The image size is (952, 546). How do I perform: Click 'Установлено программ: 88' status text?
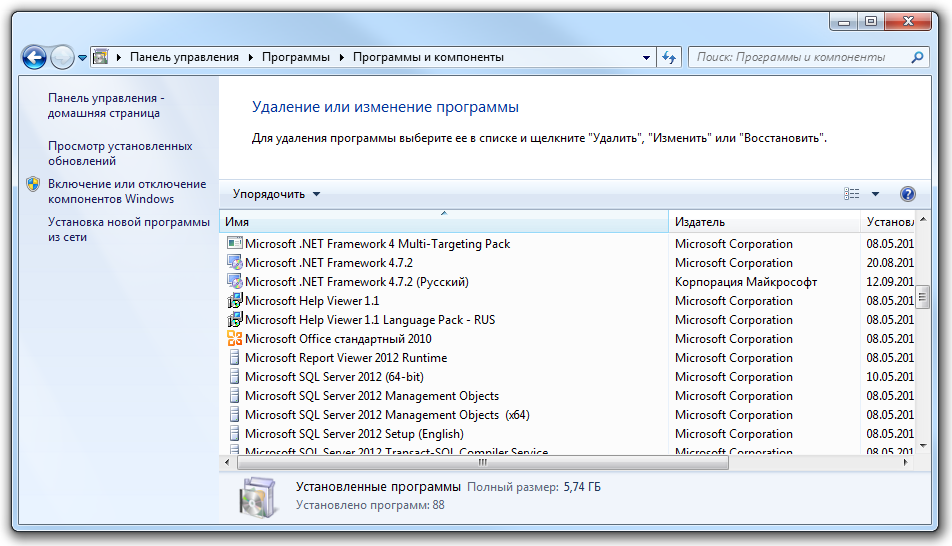(x=370, y=505)
